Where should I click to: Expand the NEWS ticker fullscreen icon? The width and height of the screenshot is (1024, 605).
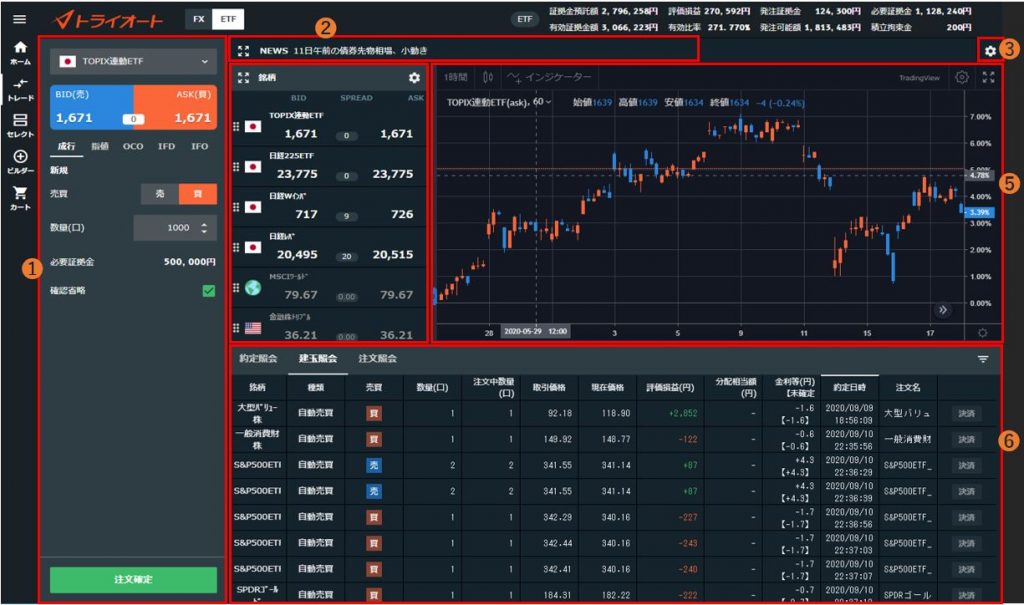tap(244, 51)
